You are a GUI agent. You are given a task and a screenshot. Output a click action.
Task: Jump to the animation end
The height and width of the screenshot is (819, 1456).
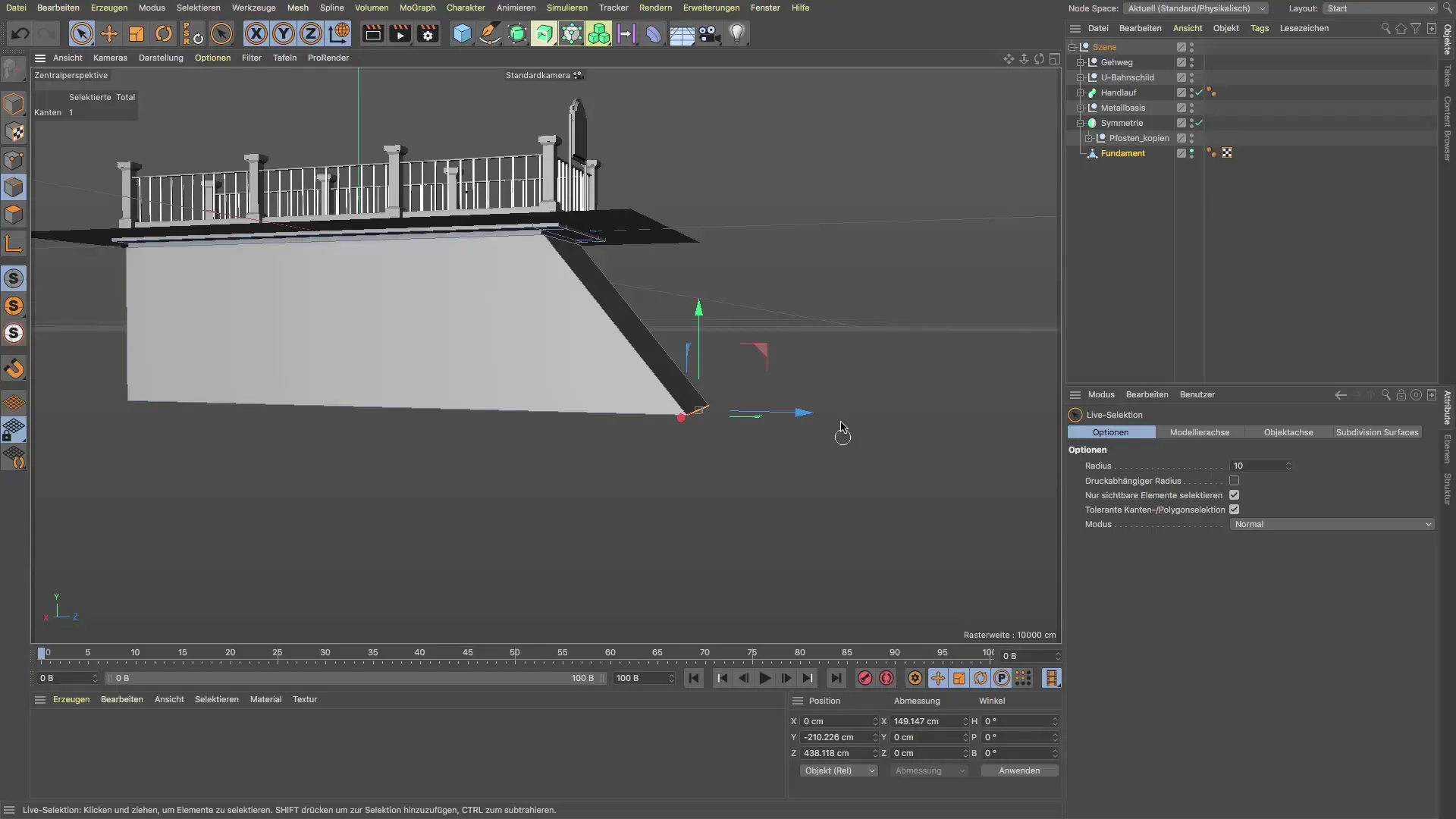tap(836, 678)
